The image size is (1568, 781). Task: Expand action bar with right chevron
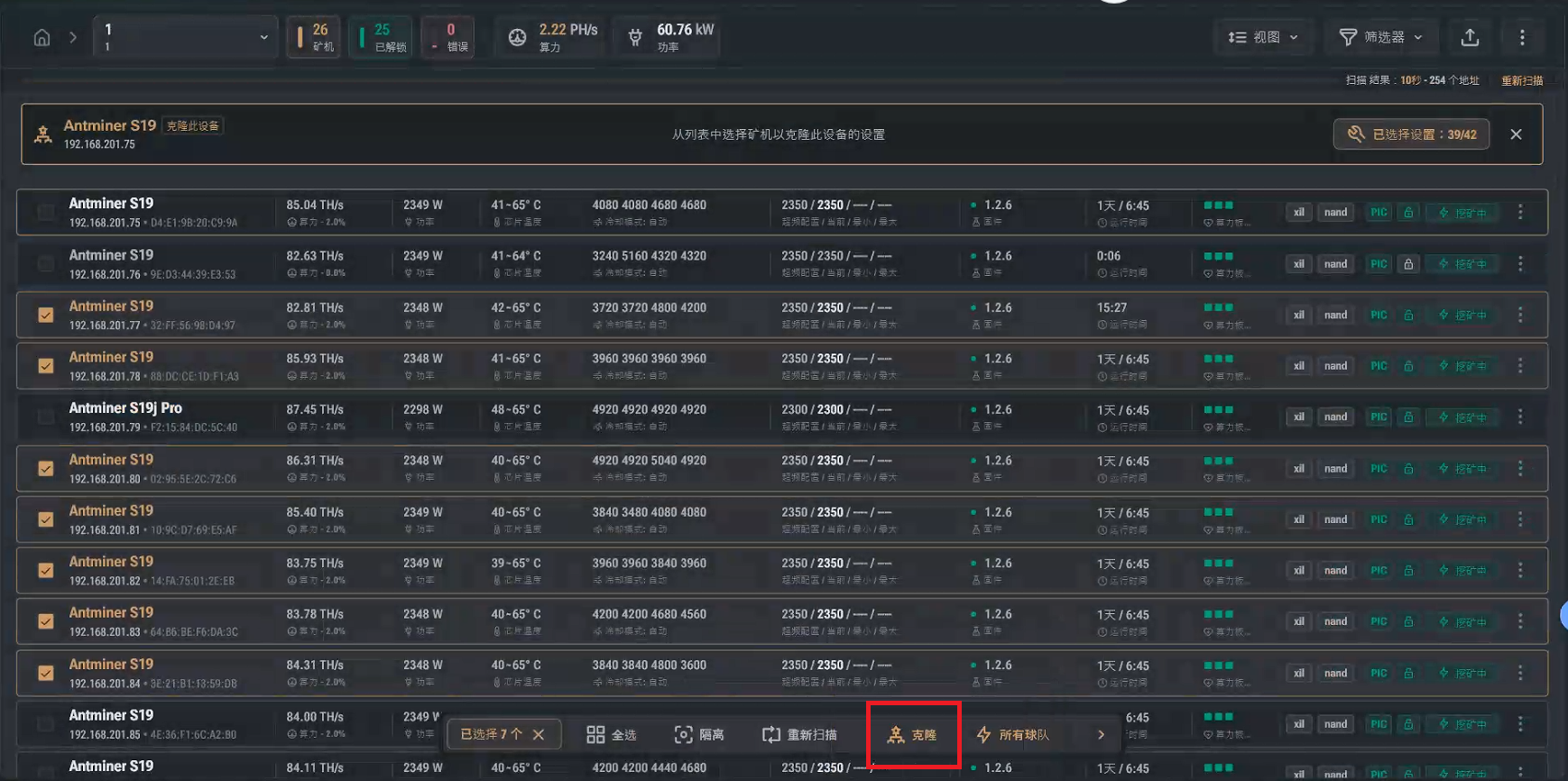(1101, 734)
